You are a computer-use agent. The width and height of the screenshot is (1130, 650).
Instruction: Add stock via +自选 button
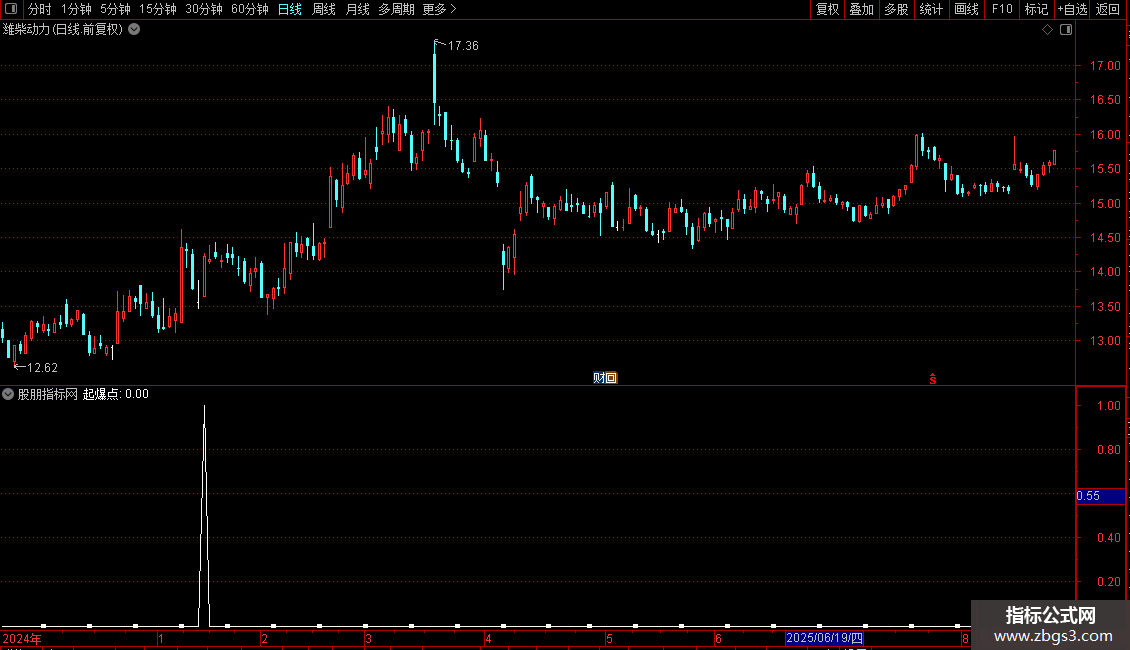coord(1072,9)
